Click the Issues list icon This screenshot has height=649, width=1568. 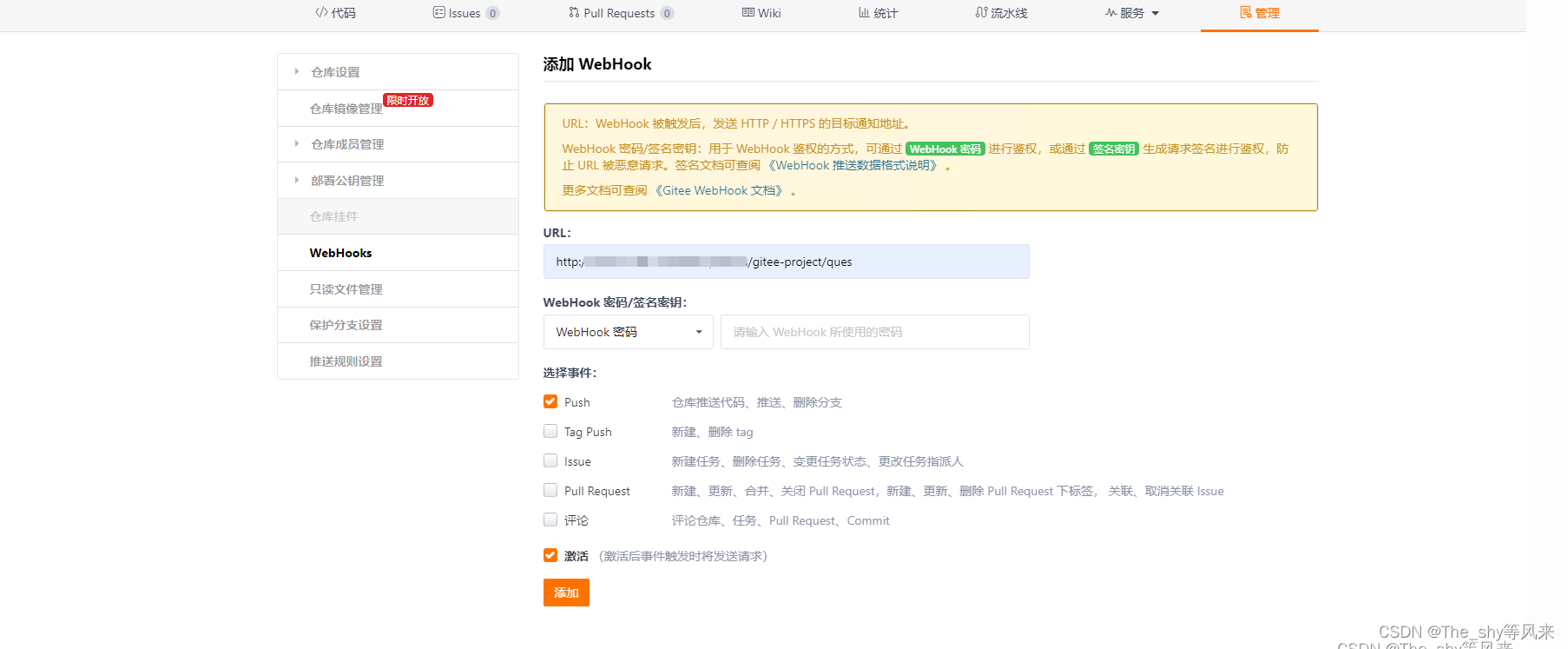pos(438,12)
